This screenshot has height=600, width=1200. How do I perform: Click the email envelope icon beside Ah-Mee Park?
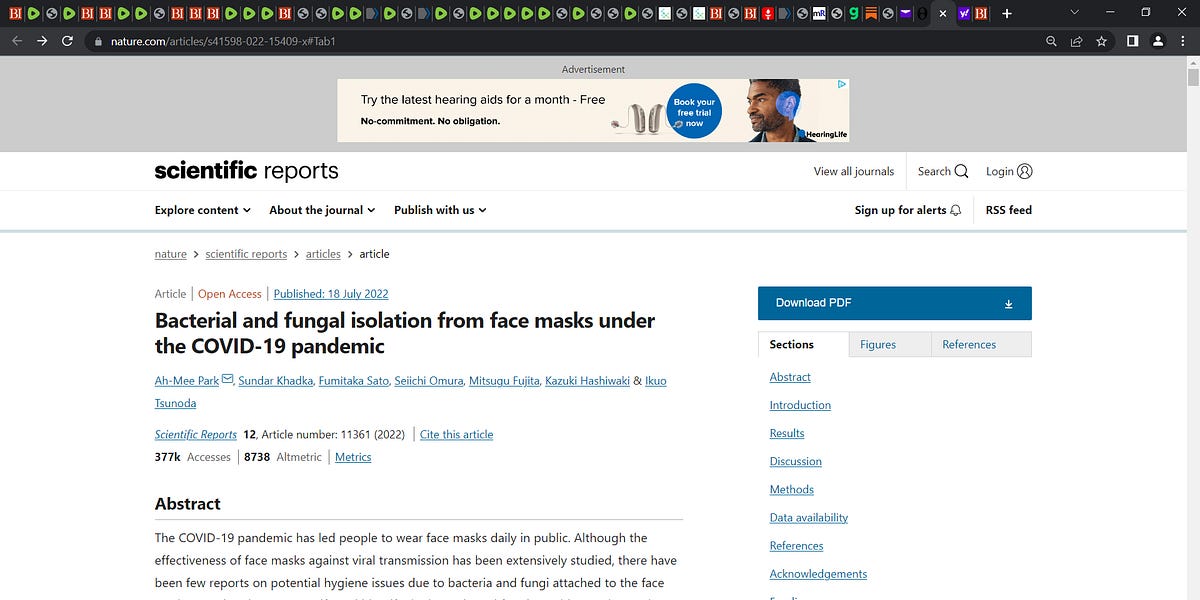pos(227,377)
